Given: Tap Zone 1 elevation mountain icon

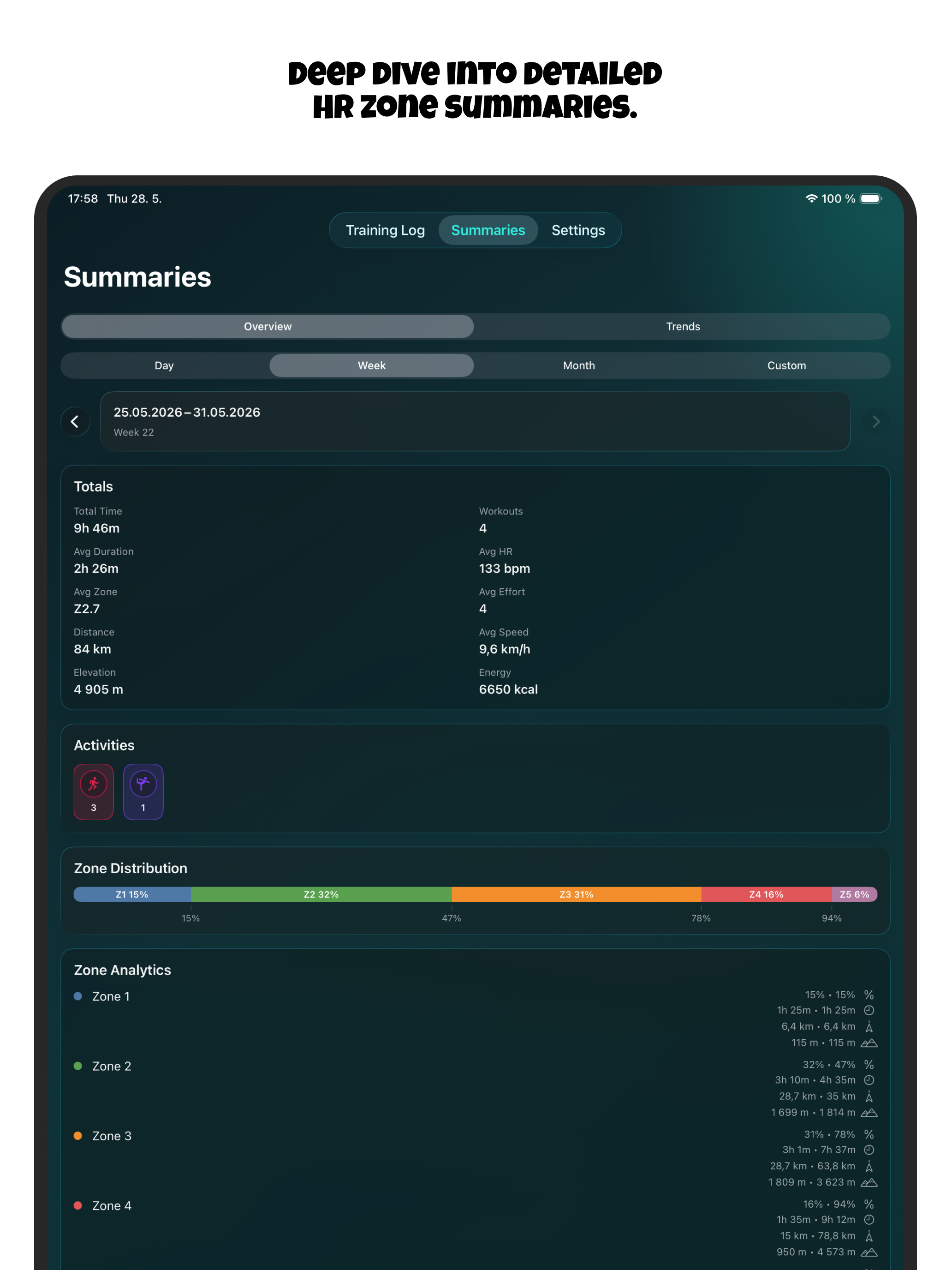Looking at the screenshot, I should (x=869, y=1042).
